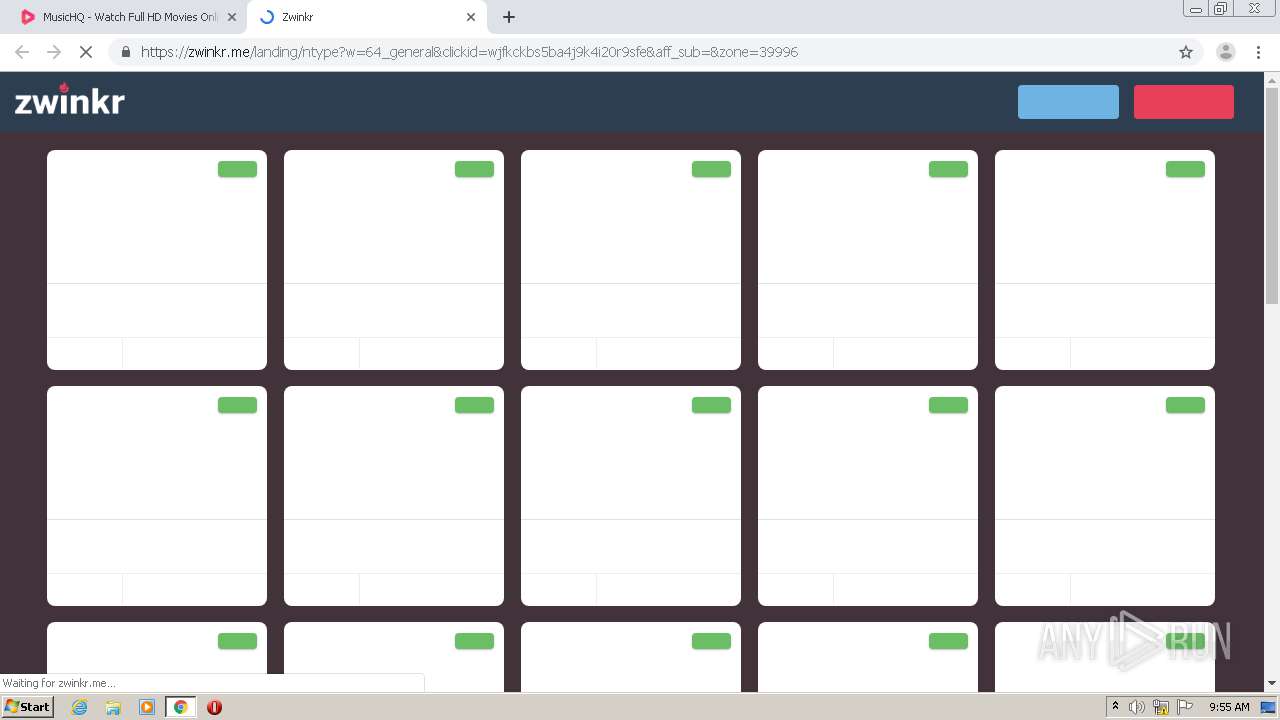Launch Internet Explorer from taskbar
This screenshot has width=1280, height=720.
[x=79, y=707]
